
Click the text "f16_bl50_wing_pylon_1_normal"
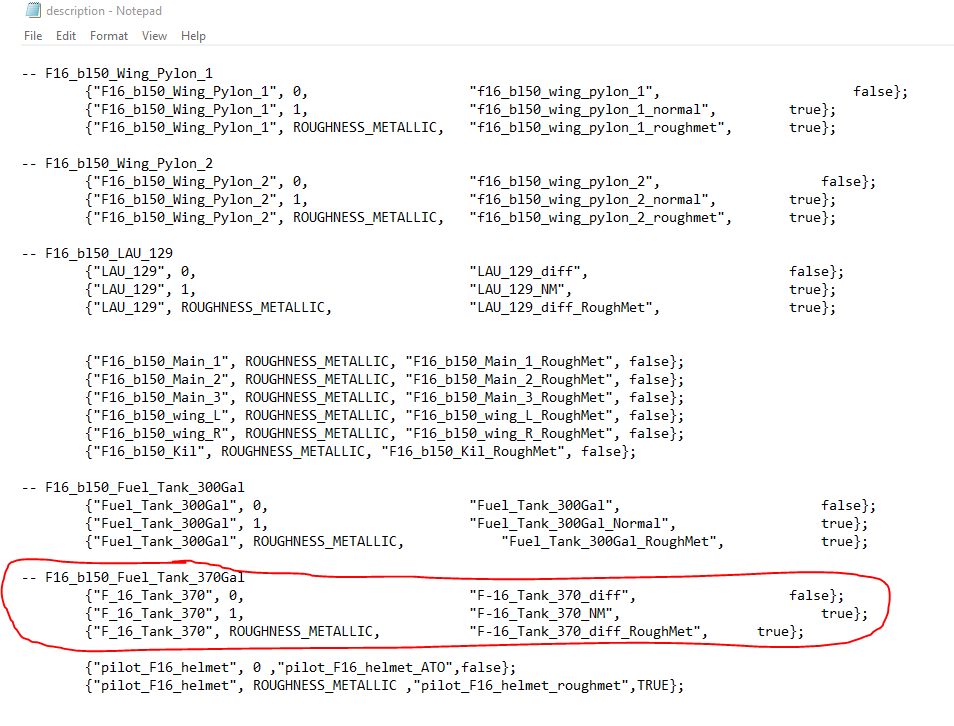click(589, 110)
